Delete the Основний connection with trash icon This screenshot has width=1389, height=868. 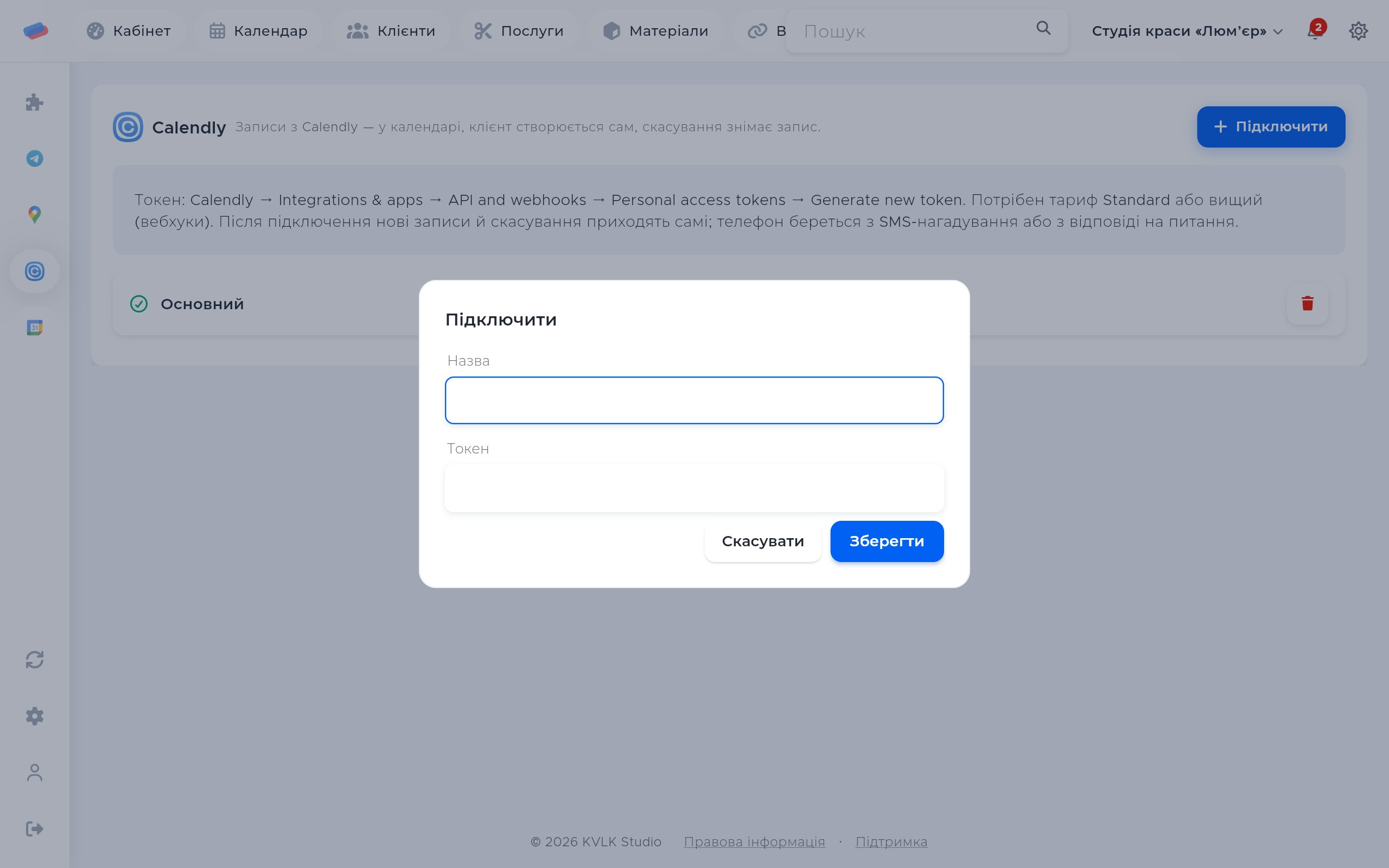coord(1308,303)
